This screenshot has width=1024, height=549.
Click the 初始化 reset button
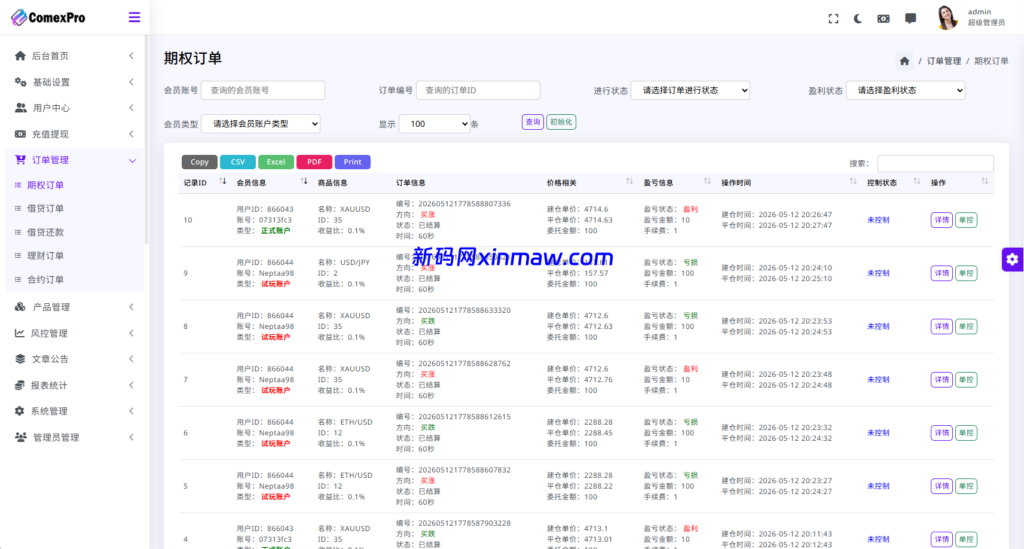point(561,122)
